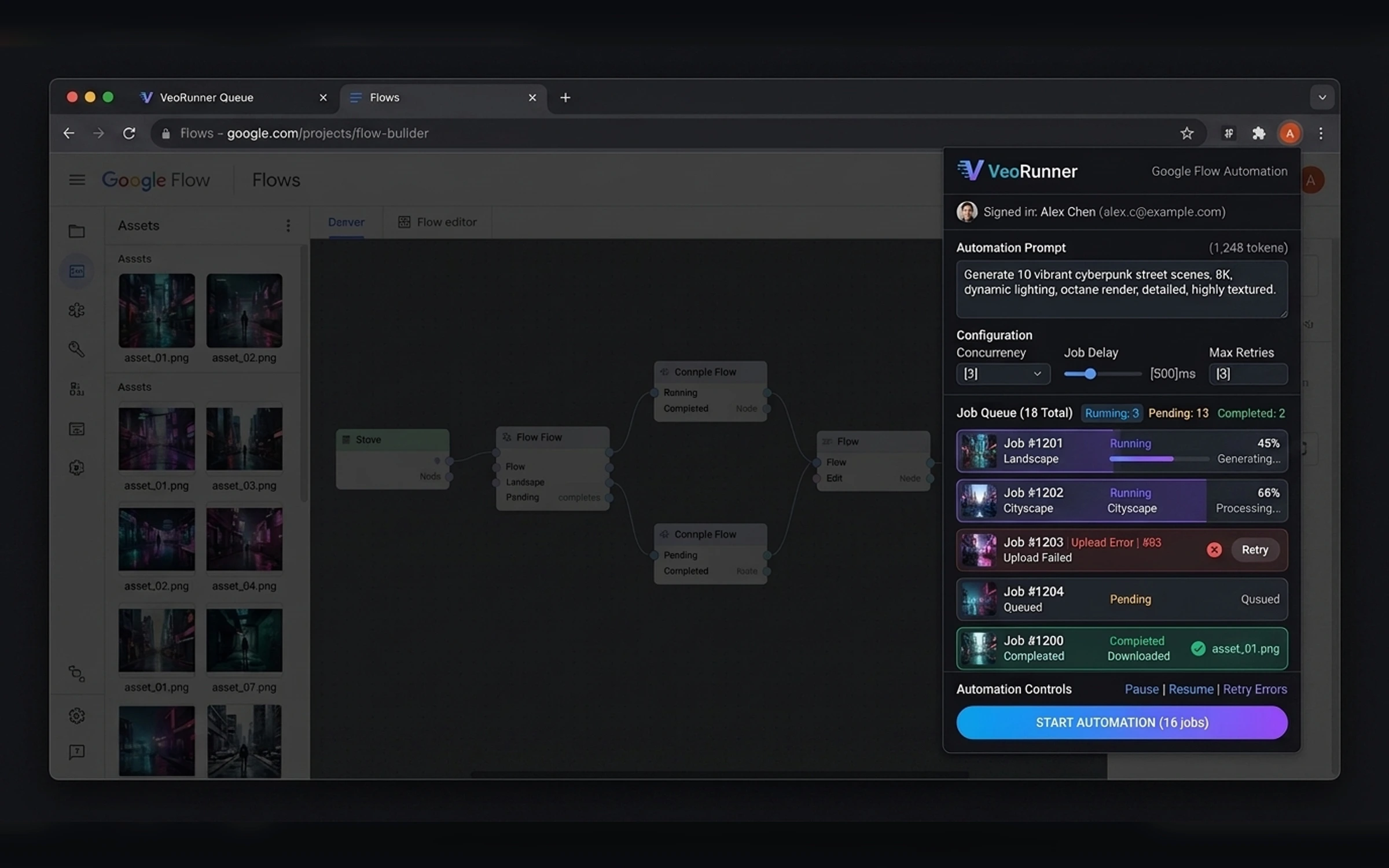Viewport: 1389px width, 868px height.
Task: Reload the page
Action: (129, 133)
